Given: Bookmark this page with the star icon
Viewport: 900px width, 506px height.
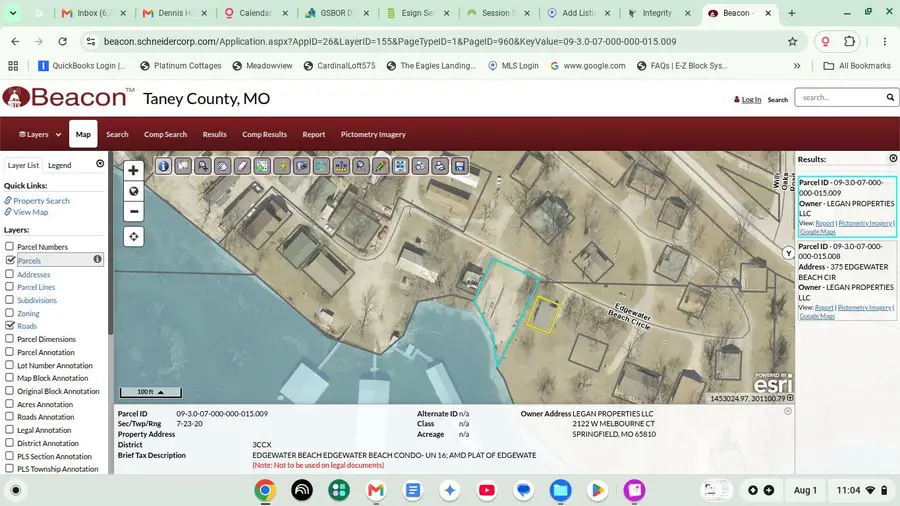Looking at the screenshot, I should pos(793,41).
